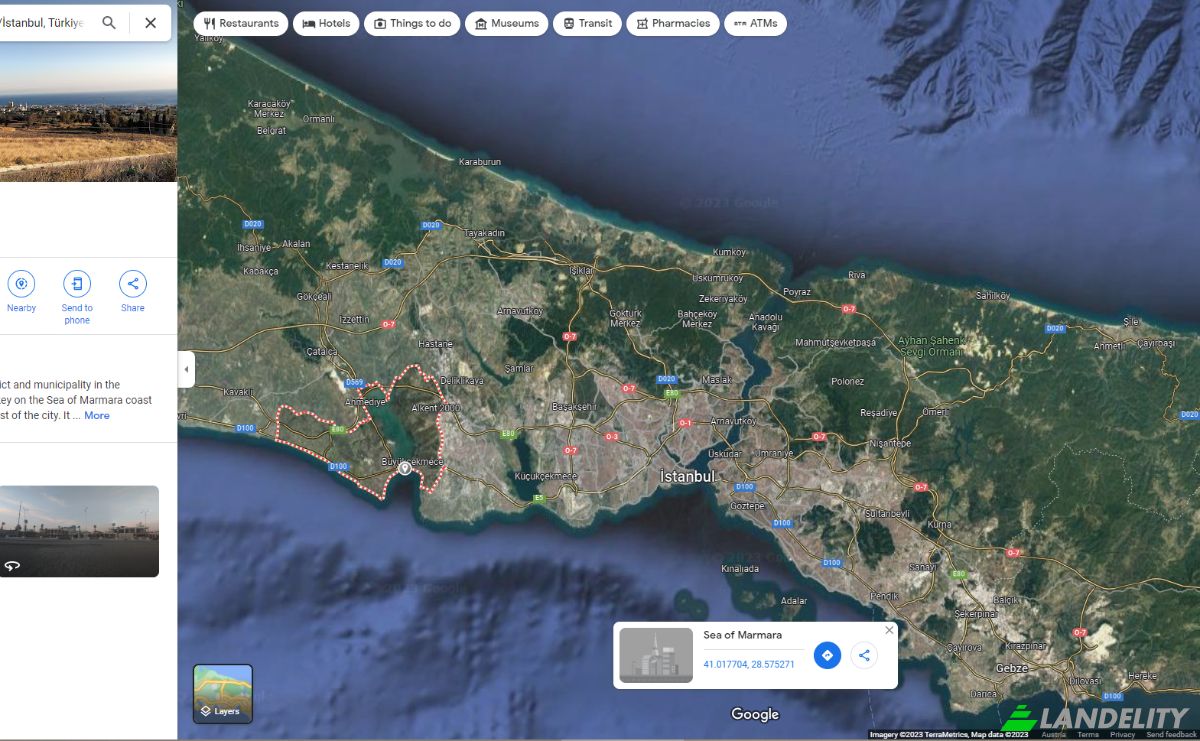Click the directions icon in Sea of Marmara card
Screen dimensions: 1200x741
pyautogui.click(x=827, y=656)
